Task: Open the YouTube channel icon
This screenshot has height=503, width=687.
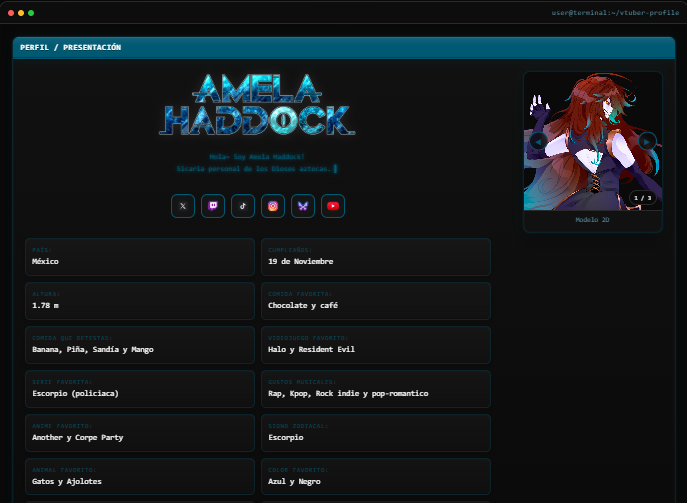Action: [x=333, y=206]
